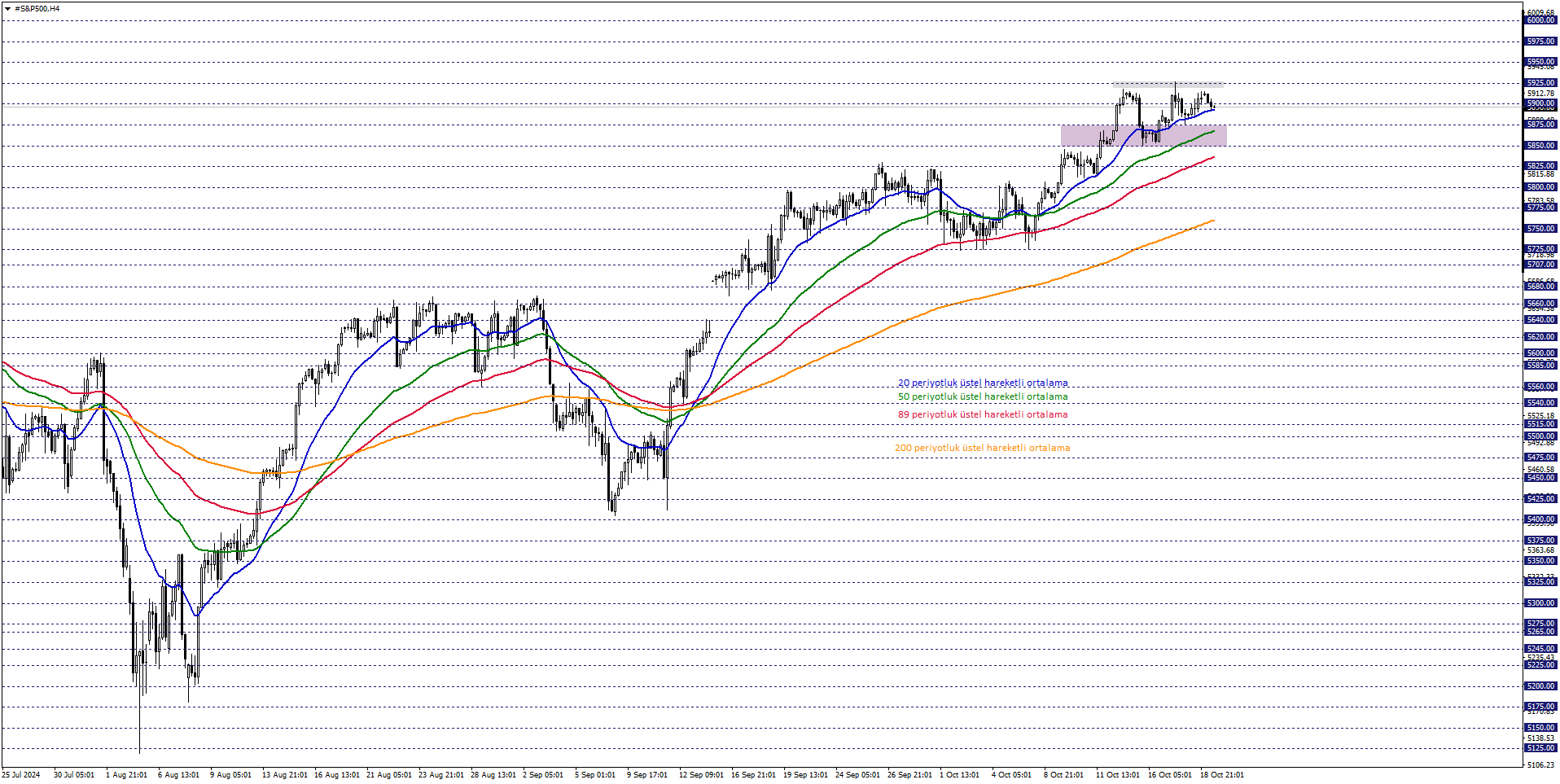This screenshot has width=1560, height=784.
Task: Select the large purple shaded support zone rectangle
Action: point(1143,135)
